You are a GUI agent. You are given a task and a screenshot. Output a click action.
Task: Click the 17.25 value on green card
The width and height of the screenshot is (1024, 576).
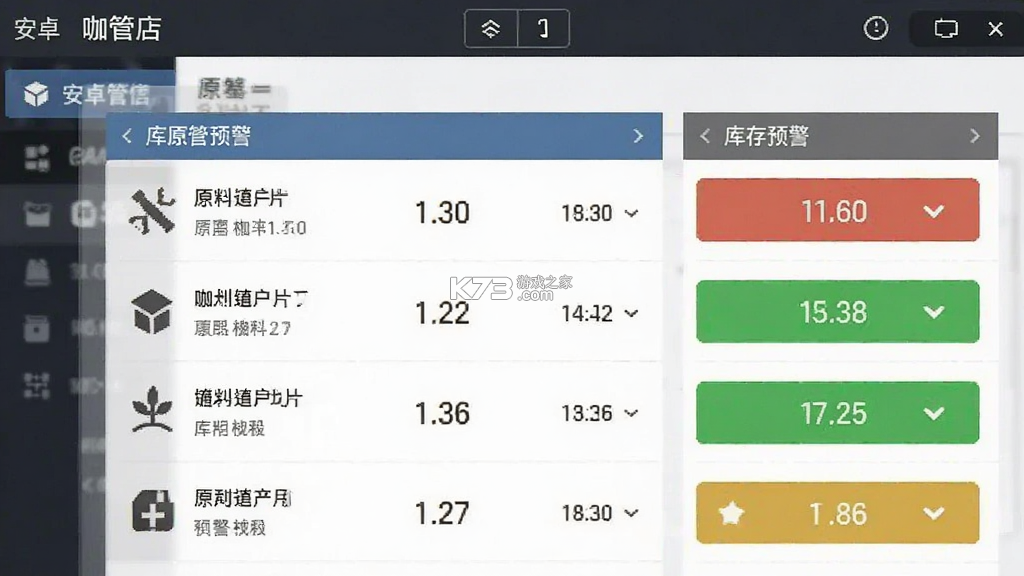pos(834,413)
